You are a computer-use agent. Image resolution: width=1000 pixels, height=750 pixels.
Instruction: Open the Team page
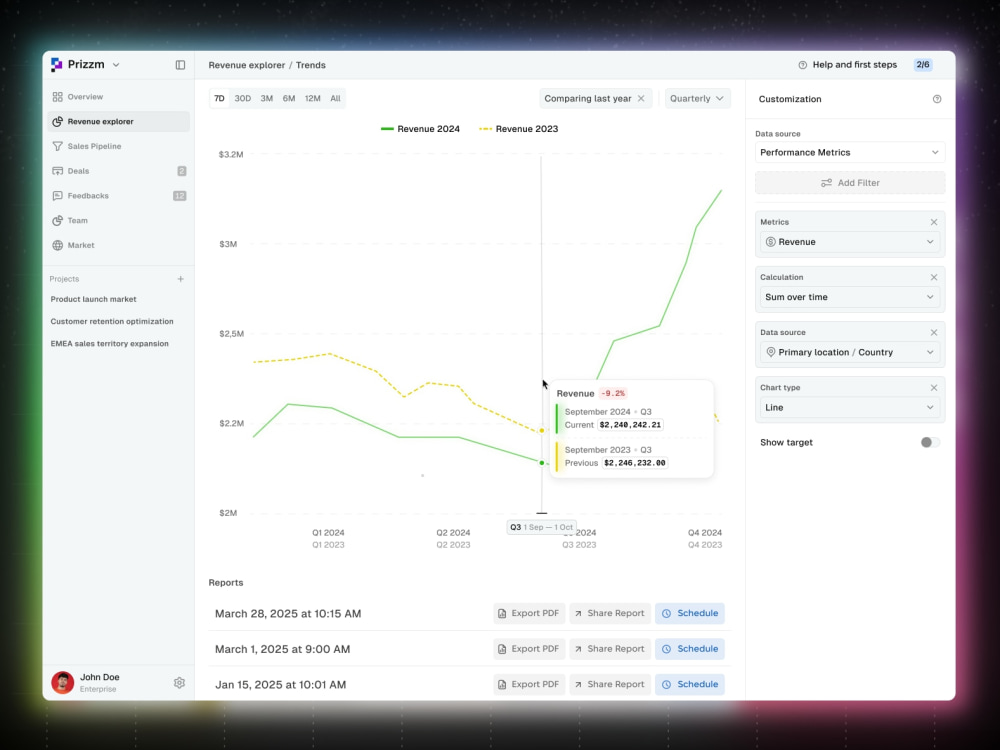(119, 221)
